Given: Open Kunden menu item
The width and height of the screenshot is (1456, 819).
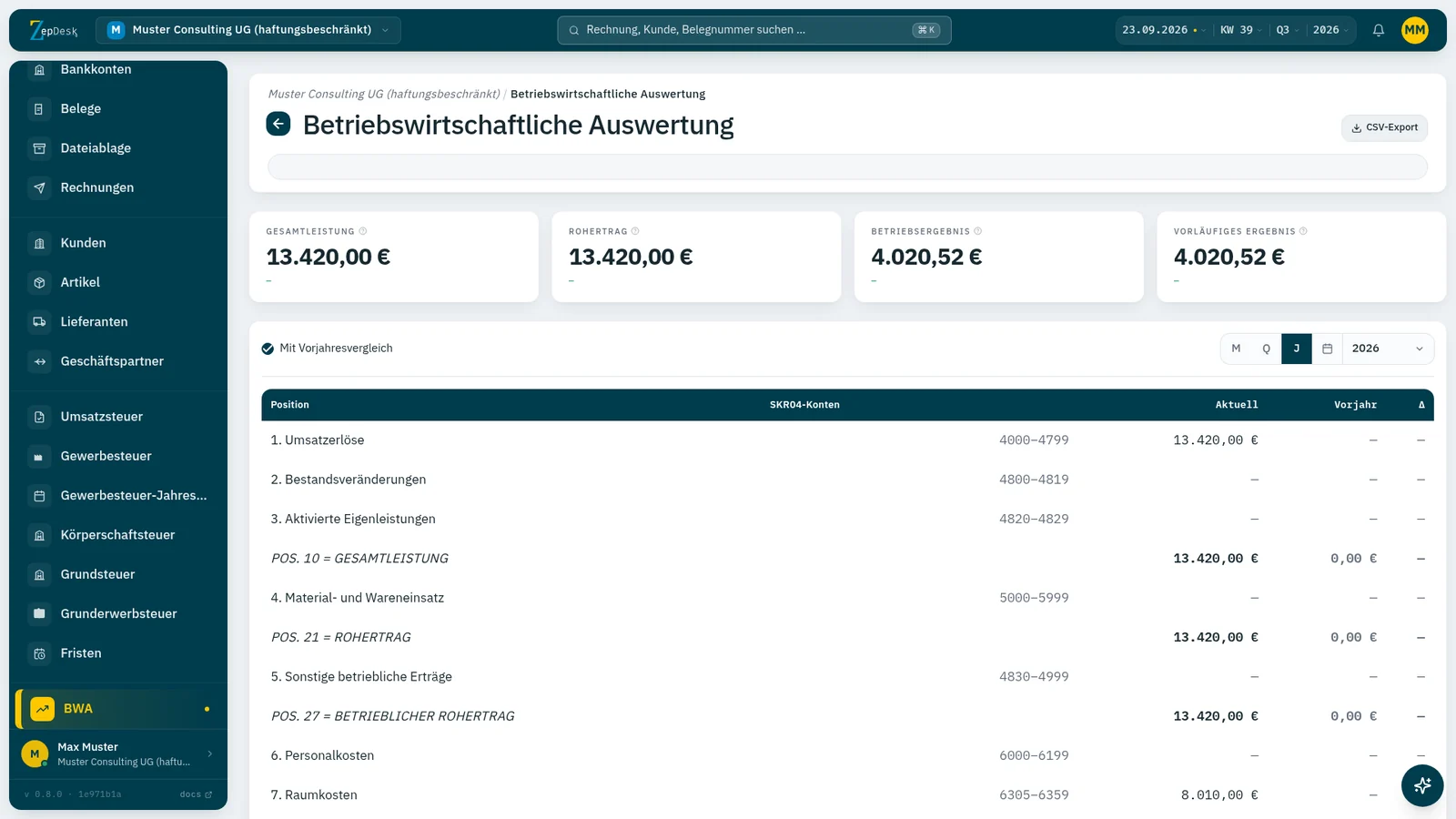Looking at the screenshot, I should [118, 243].
